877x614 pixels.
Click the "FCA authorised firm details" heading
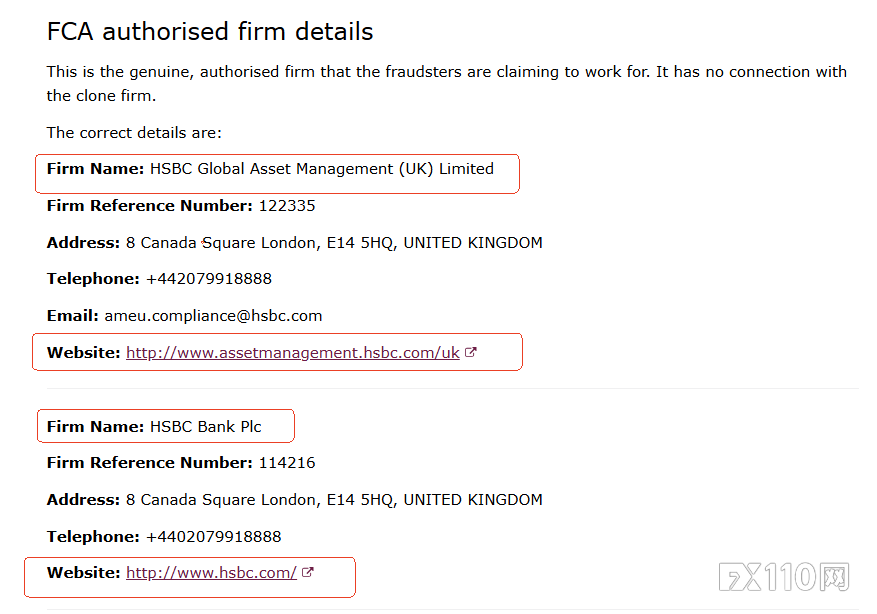point(210,32)
